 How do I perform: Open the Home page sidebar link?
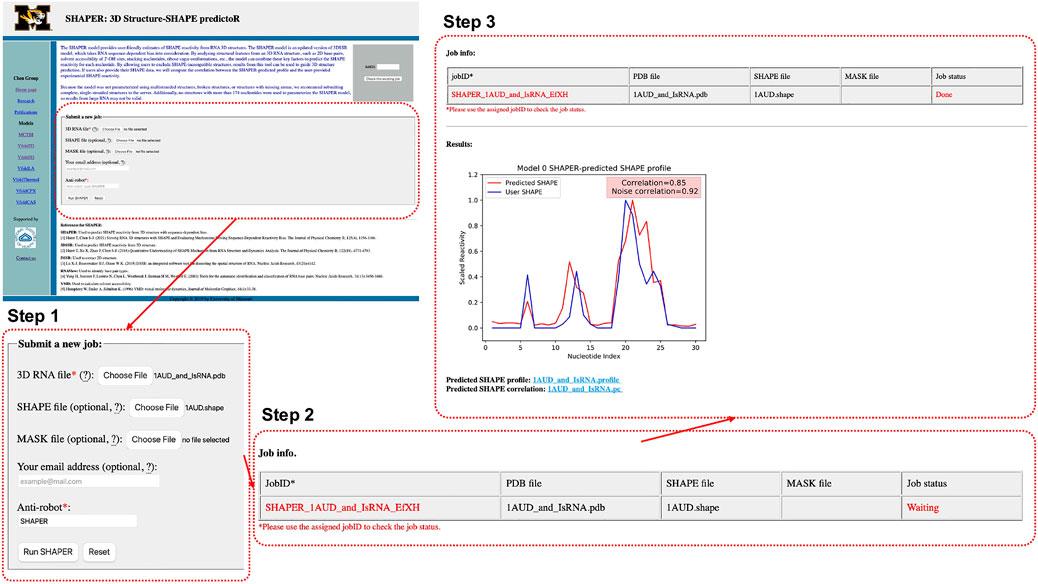26,89
